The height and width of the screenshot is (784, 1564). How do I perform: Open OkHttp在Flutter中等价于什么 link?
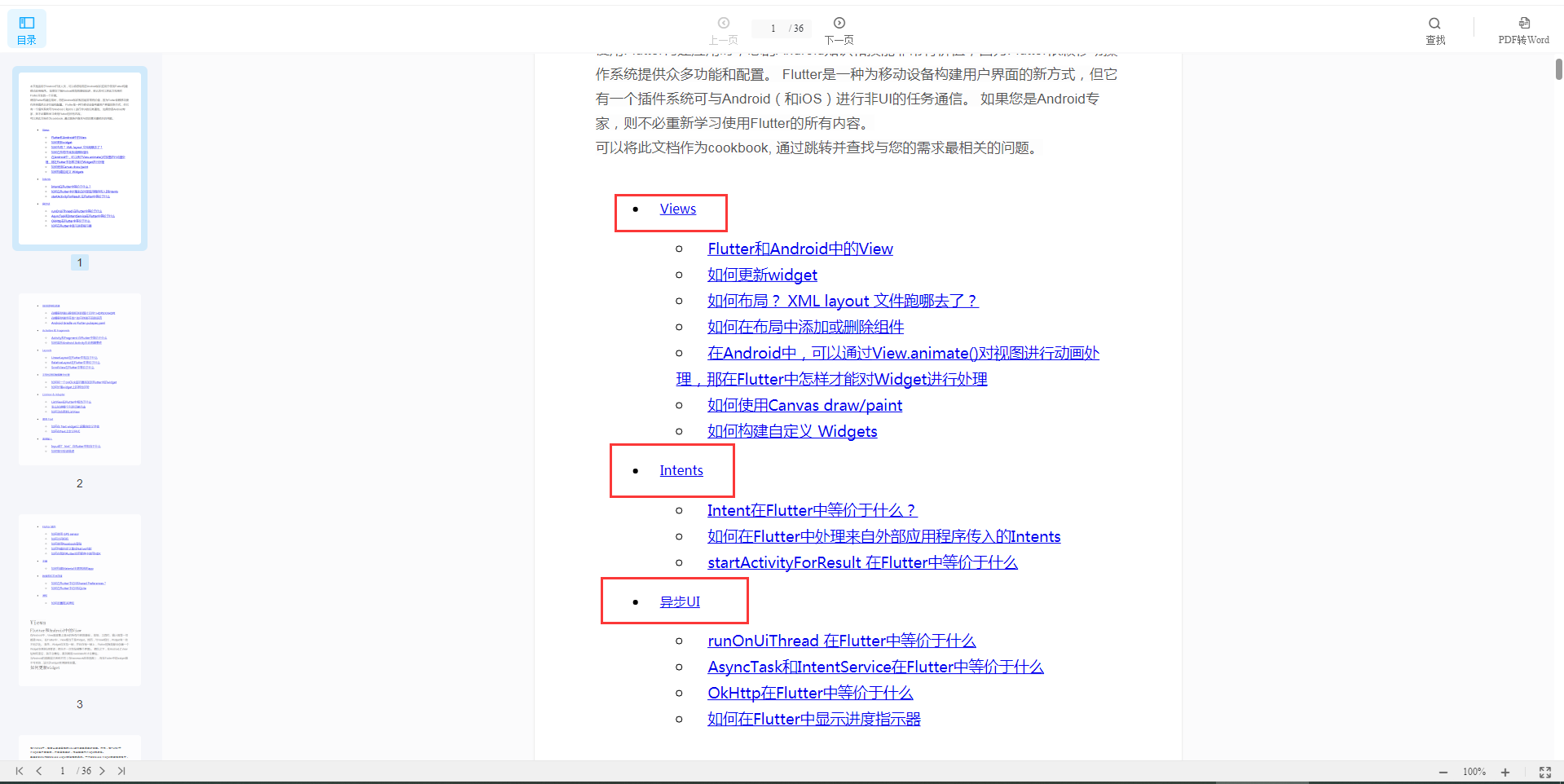pyautogui.click(x=810, y=694)
